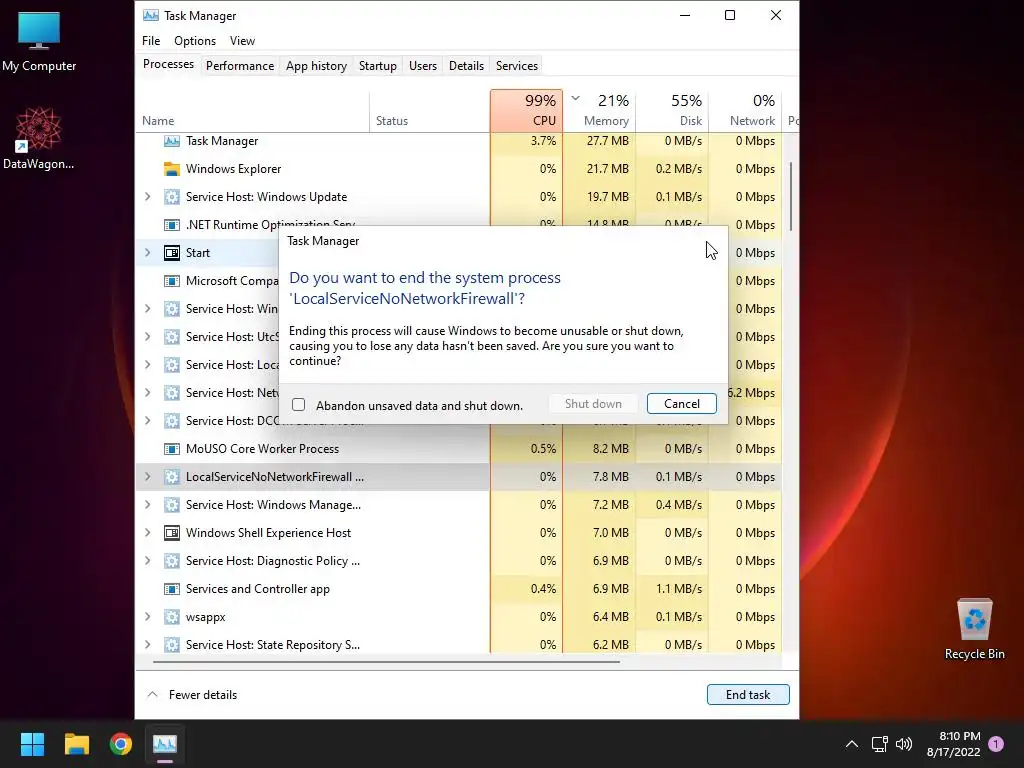The height and width of the screenshot is (768, 1024).
Task: Collapse view with Fewer details
Action: [193, 694]
